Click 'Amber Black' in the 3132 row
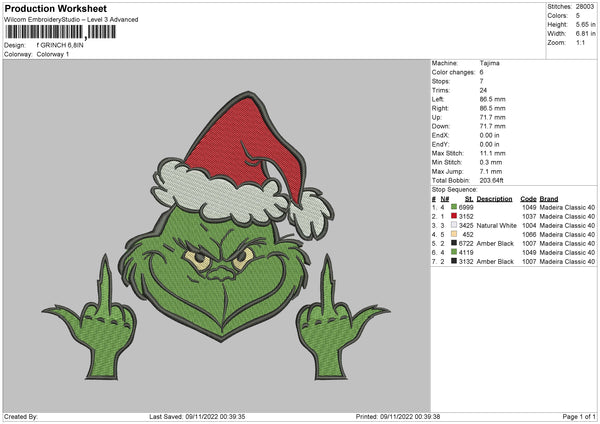 click(x=495, y=261)
